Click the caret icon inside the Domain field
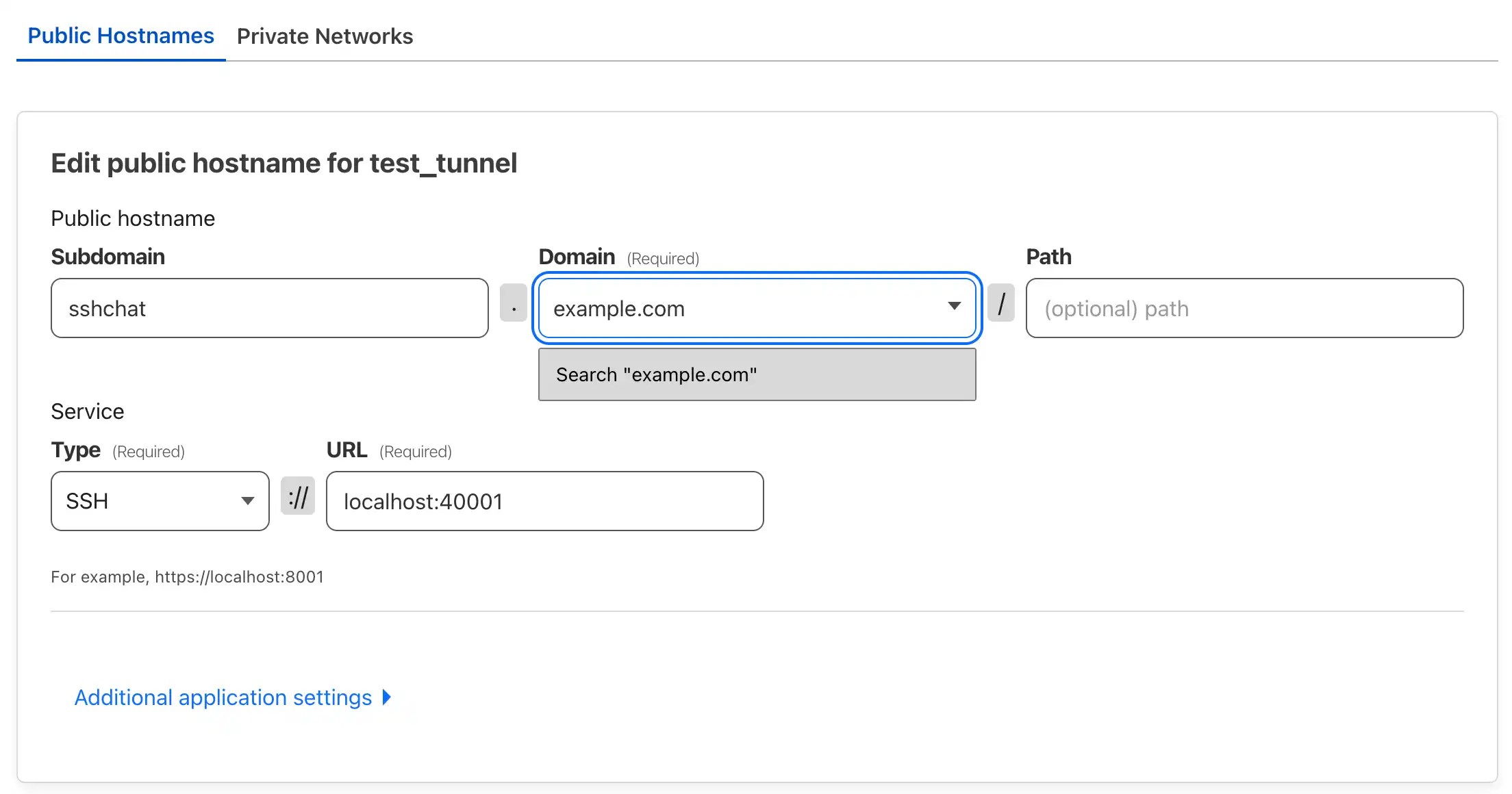Viewport: 1512px width, 794px height. [955, 307]
